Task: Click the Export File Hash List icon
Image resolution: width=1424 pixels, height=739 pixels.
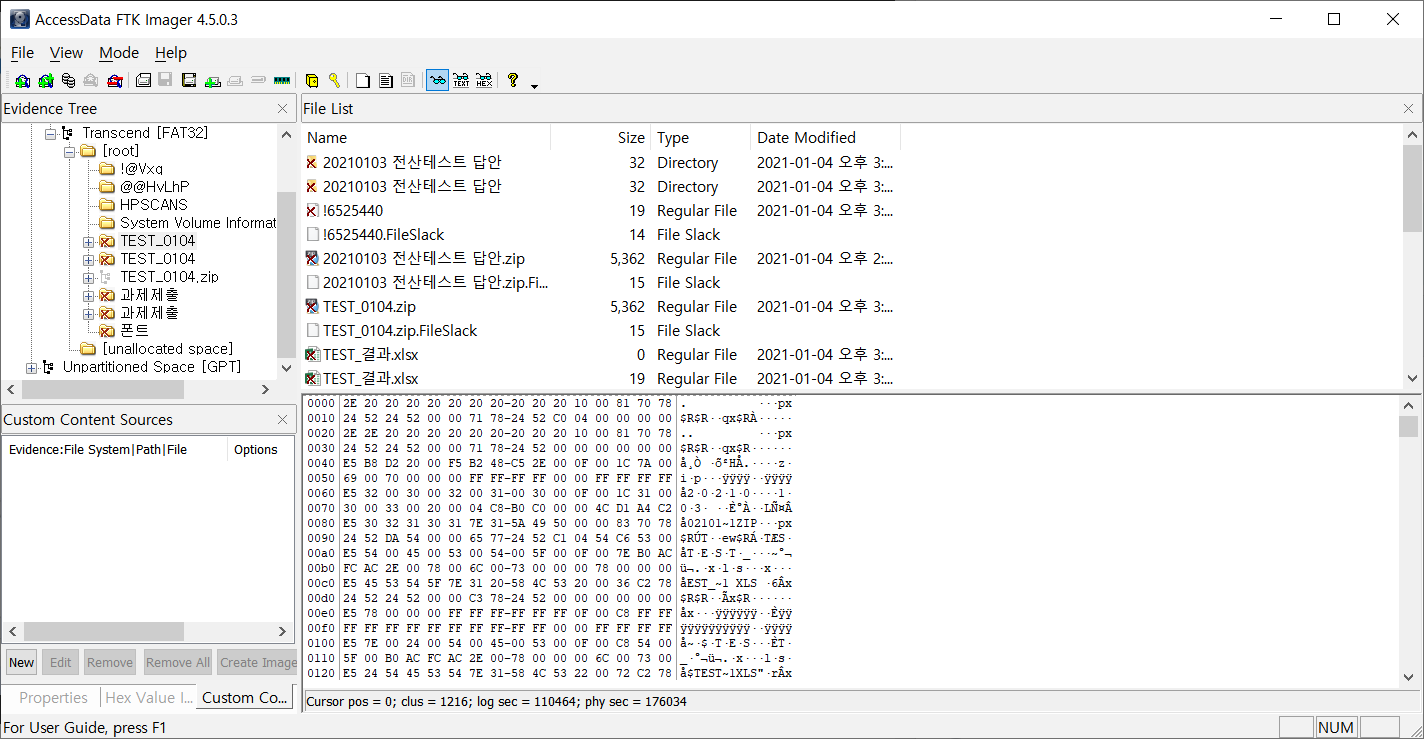Action: pyautogui.click(x=386, y=81)
